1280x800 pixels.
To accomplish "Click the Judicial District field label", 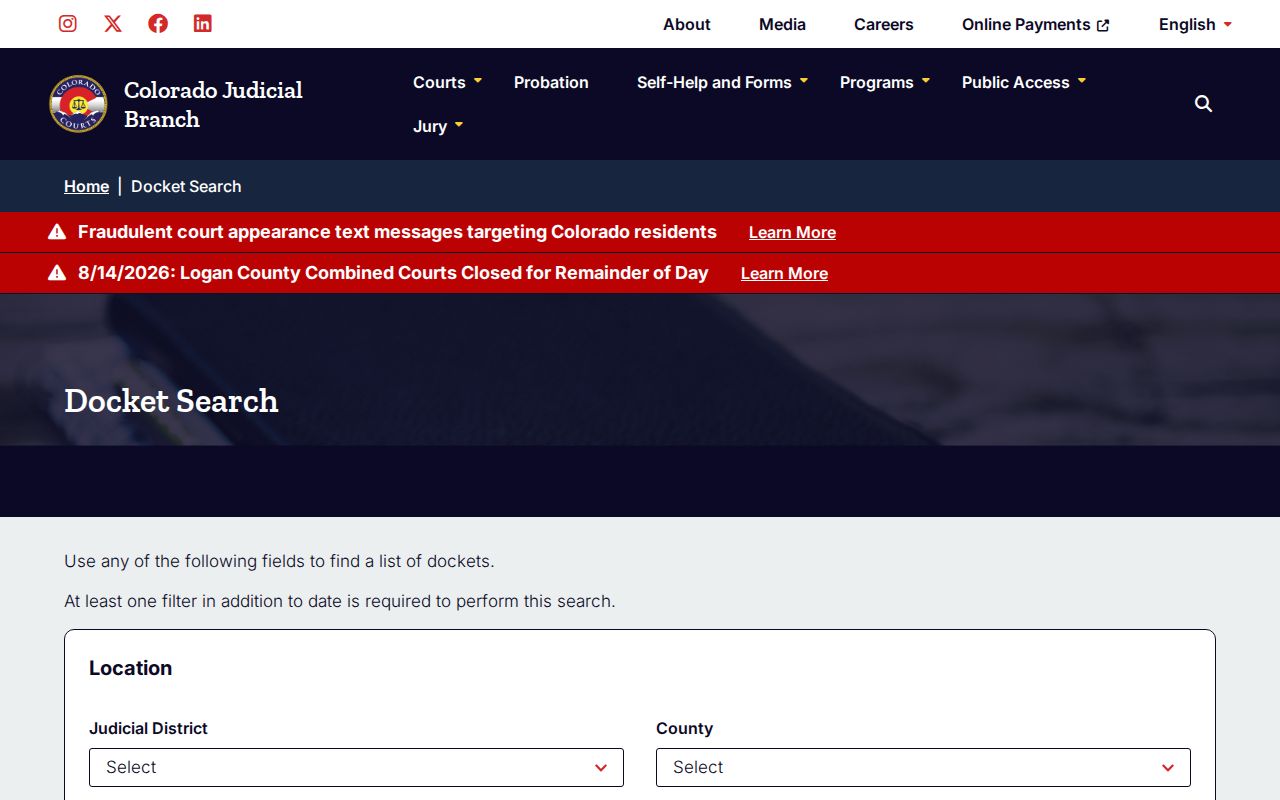I will pyautogui.click(x=148, y=728).
